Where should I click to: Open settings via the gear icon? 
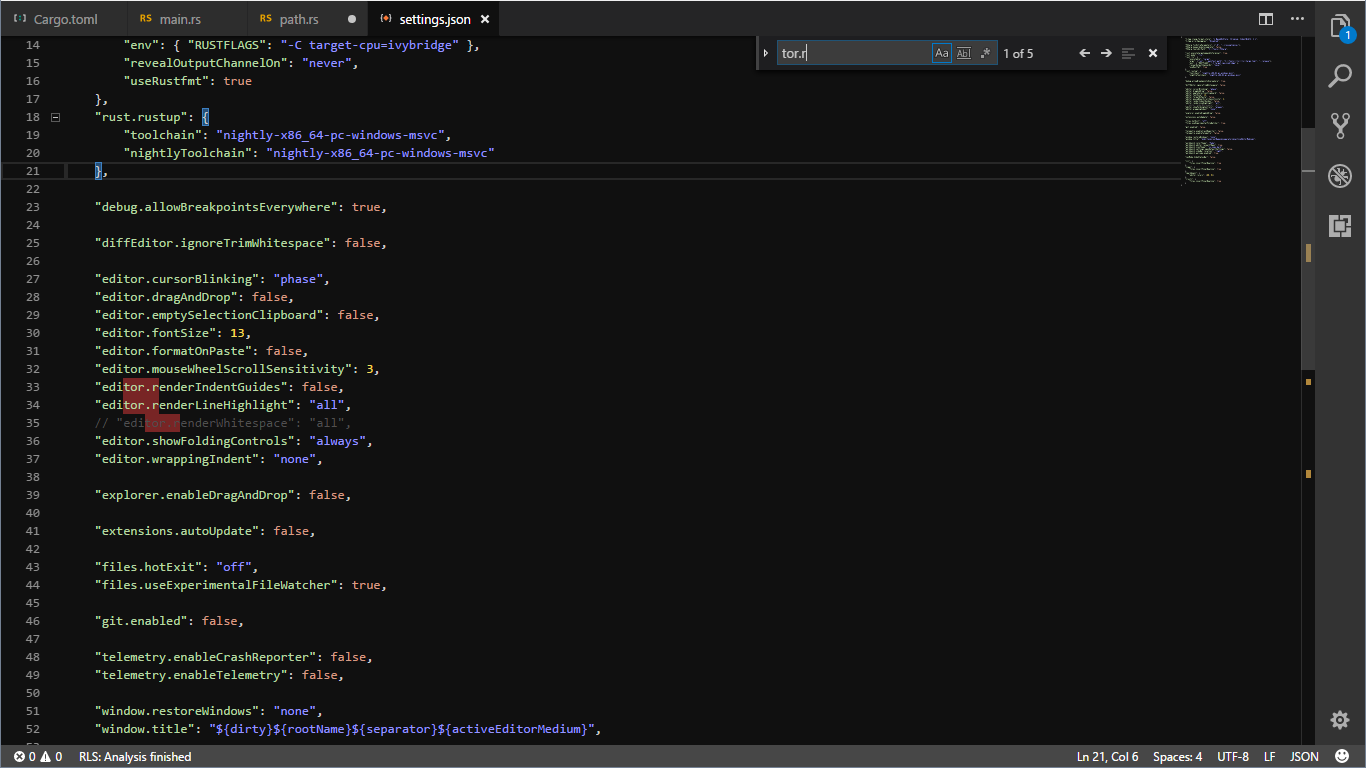[1340, 719]
